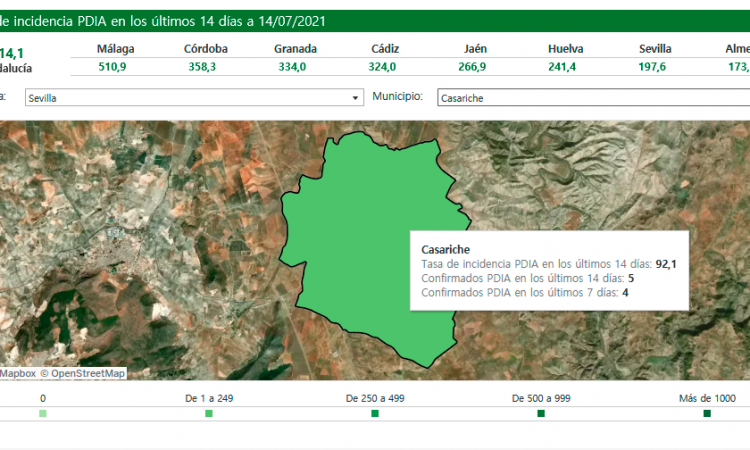Select the Sevilla province header
The height and width of the screenshot is (450, 750).
coord(655,49)
